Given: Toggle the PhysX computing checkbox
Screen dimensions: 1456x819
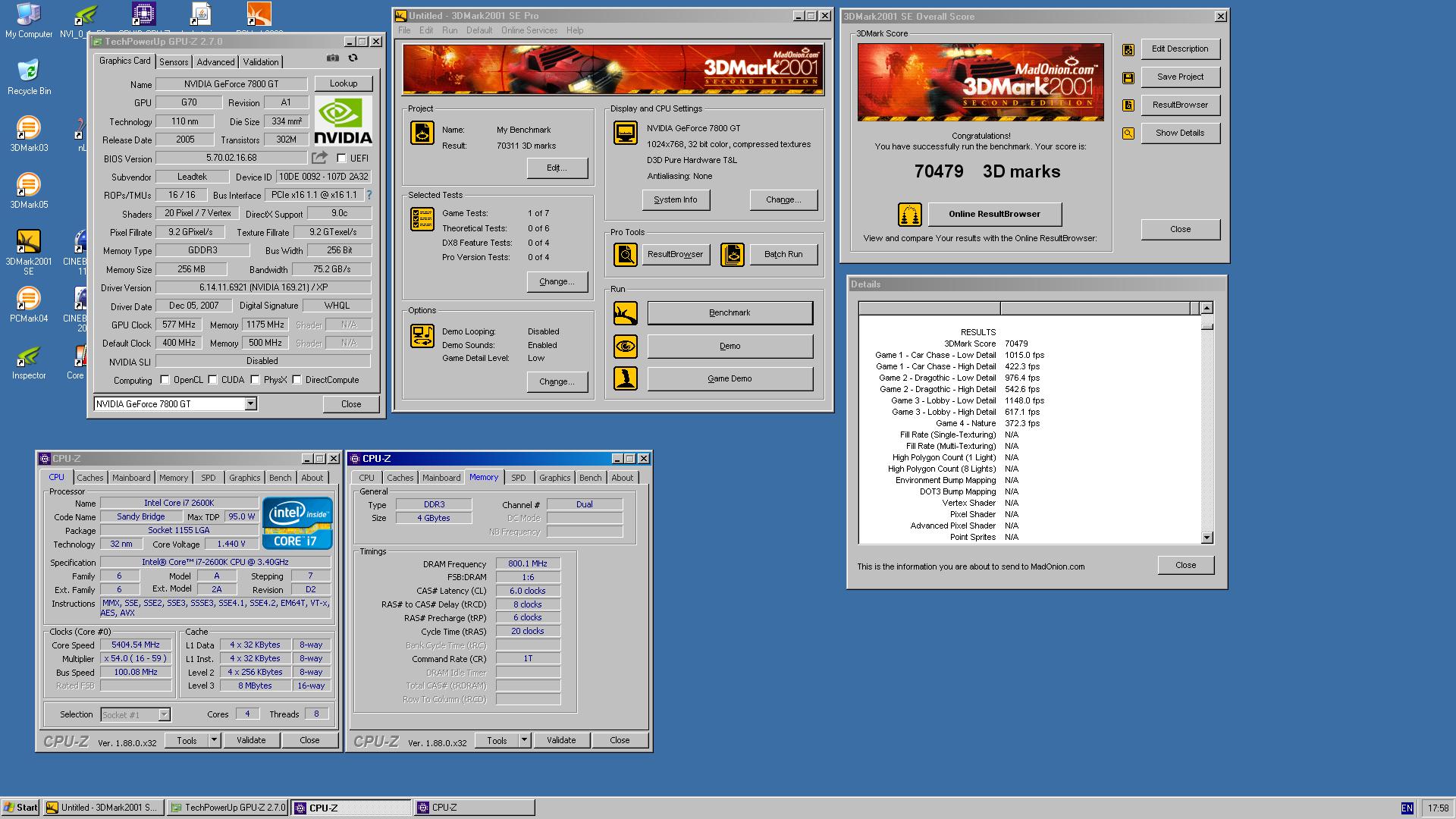Looking at the screenshot, I should (255, 380).
